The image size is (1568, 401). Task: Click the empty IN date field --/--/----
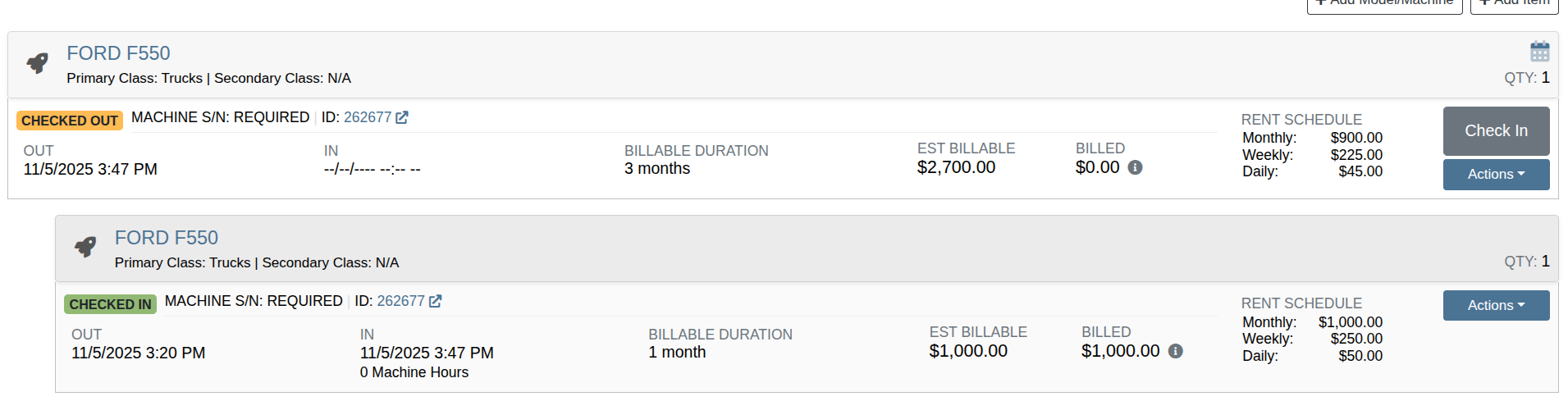(373, 170)
